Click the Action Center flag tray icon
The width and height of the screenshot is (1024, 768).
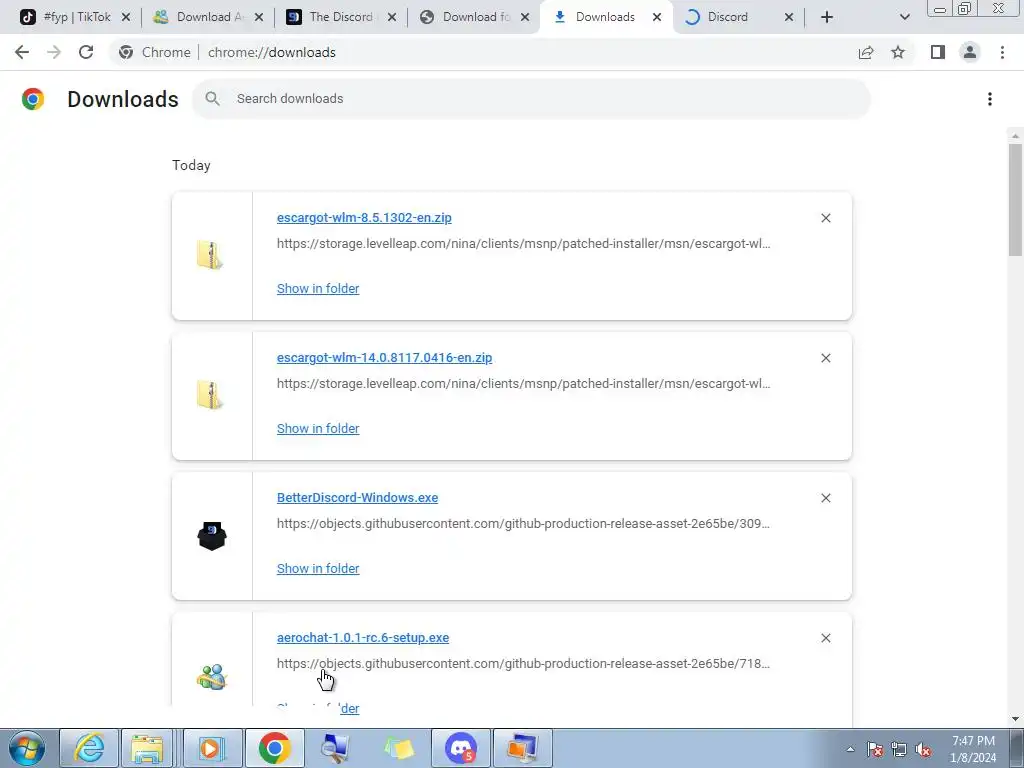coord(875,750)
